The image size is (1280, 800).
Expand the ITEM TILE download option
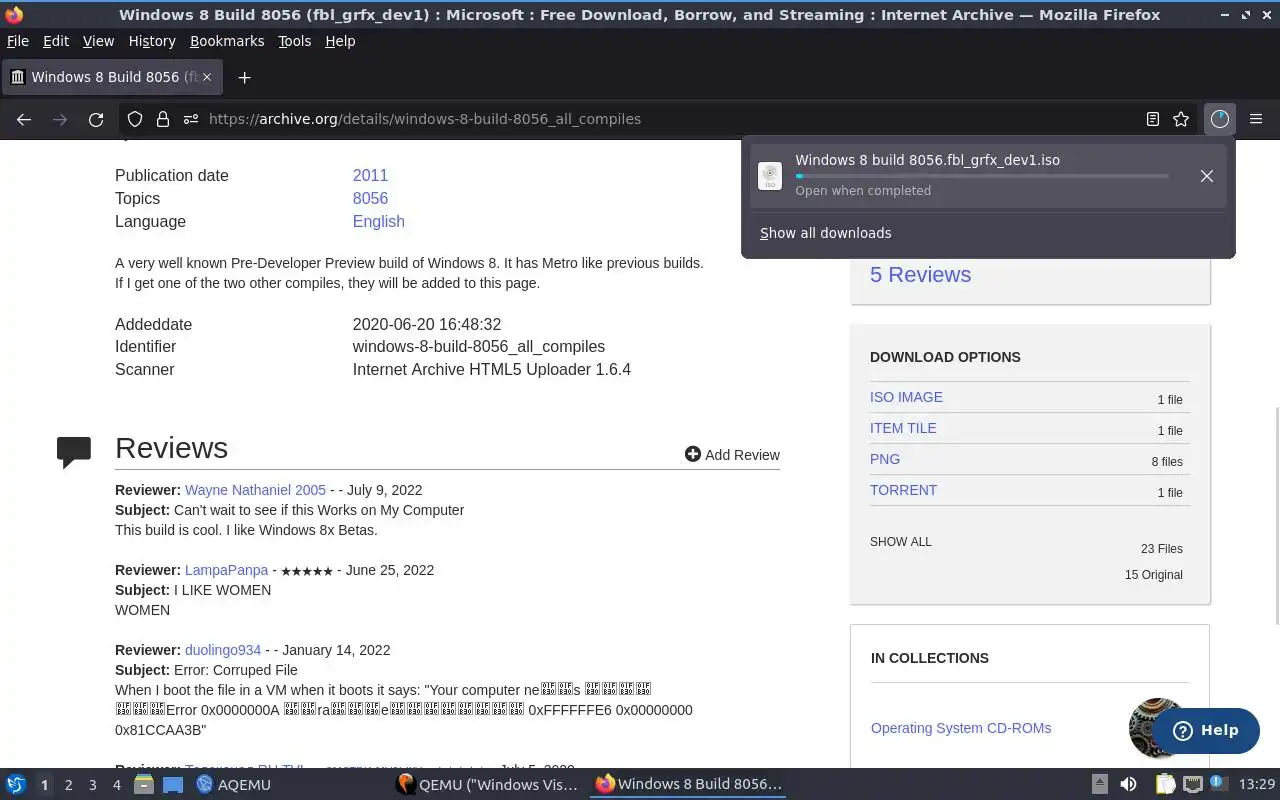coord(903,428)
